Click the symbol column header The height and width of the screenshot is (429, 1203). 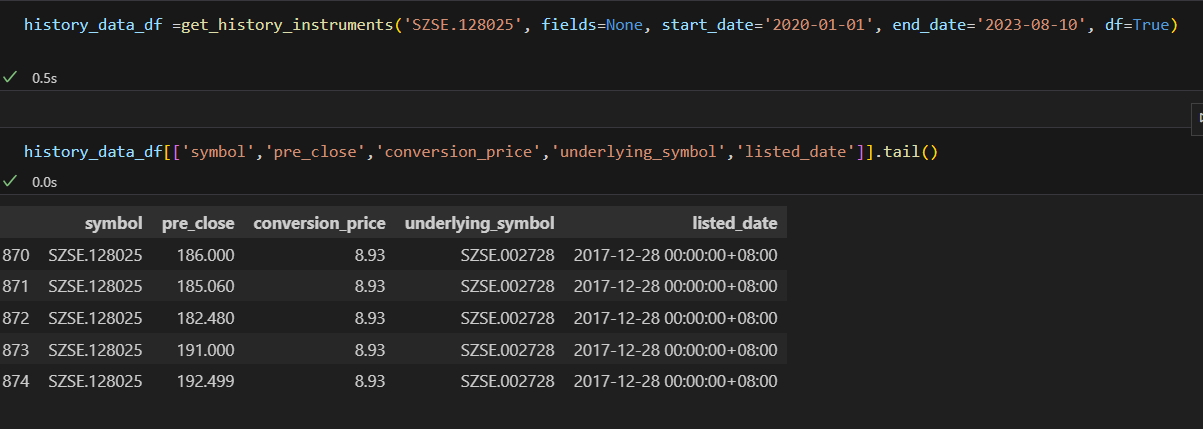113,222
